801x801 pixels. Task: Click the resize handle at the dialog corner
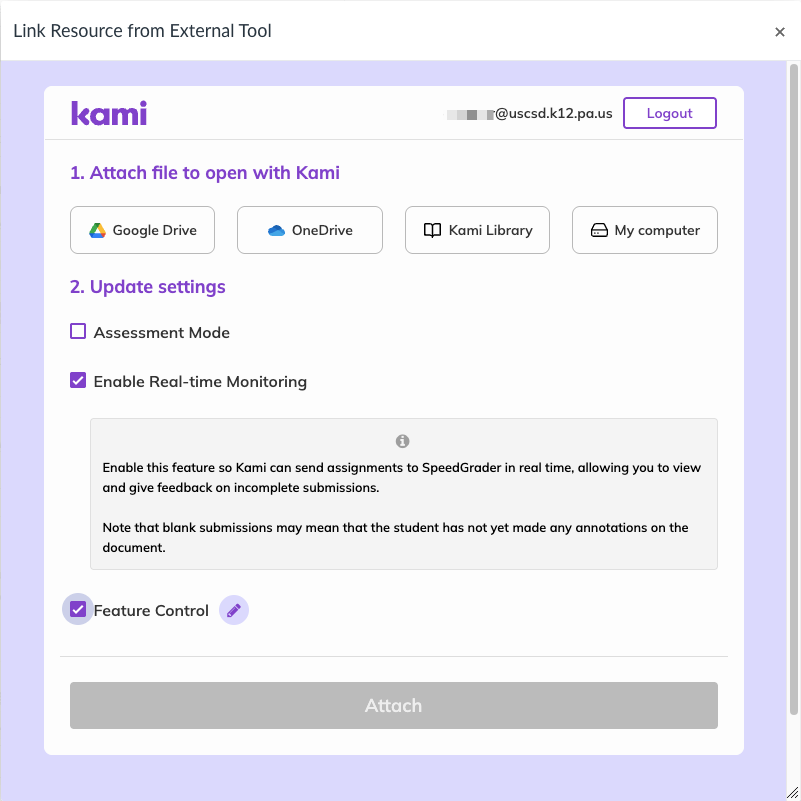792,792
